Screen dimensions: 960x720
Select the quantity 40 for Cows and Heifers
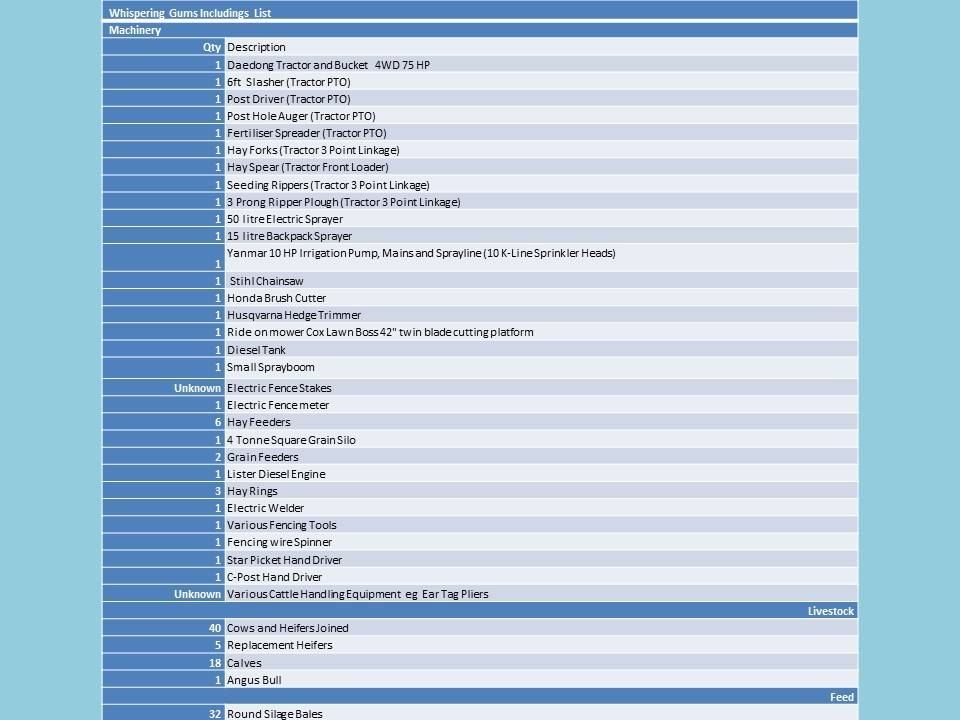coord(215,628)
